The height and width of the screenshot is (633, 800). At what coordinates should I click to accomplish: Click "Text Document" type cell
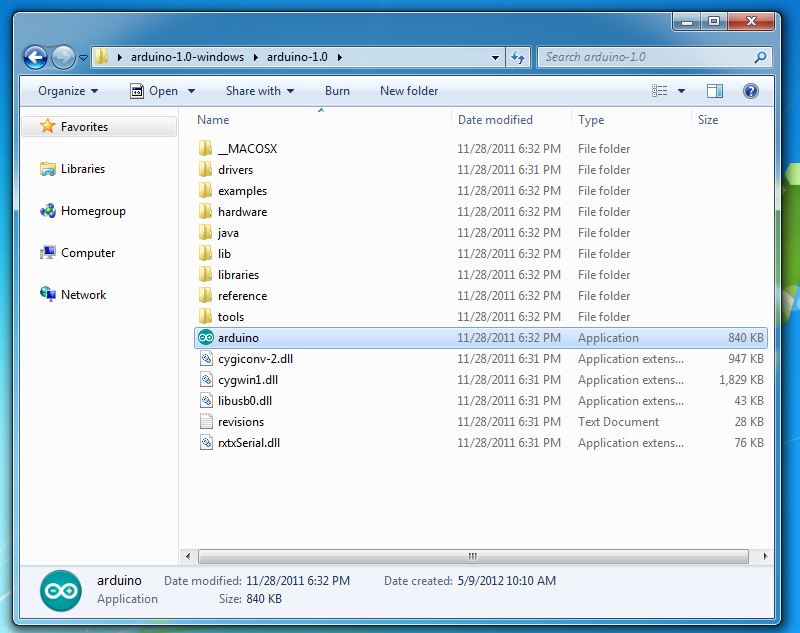(618, 422)
